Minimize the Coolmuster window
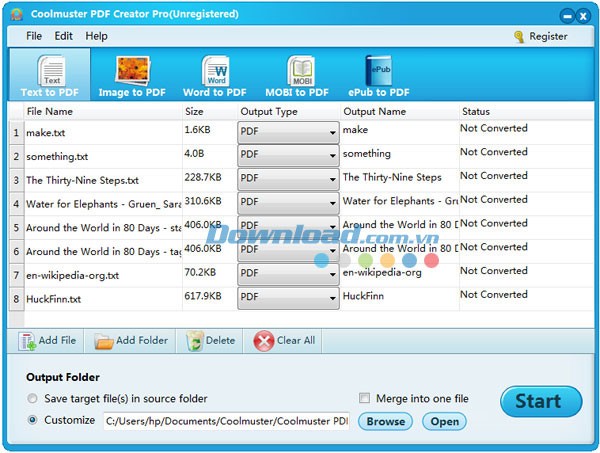The width and height of the screenshot is (600, 453). click(x=567, y=16)
